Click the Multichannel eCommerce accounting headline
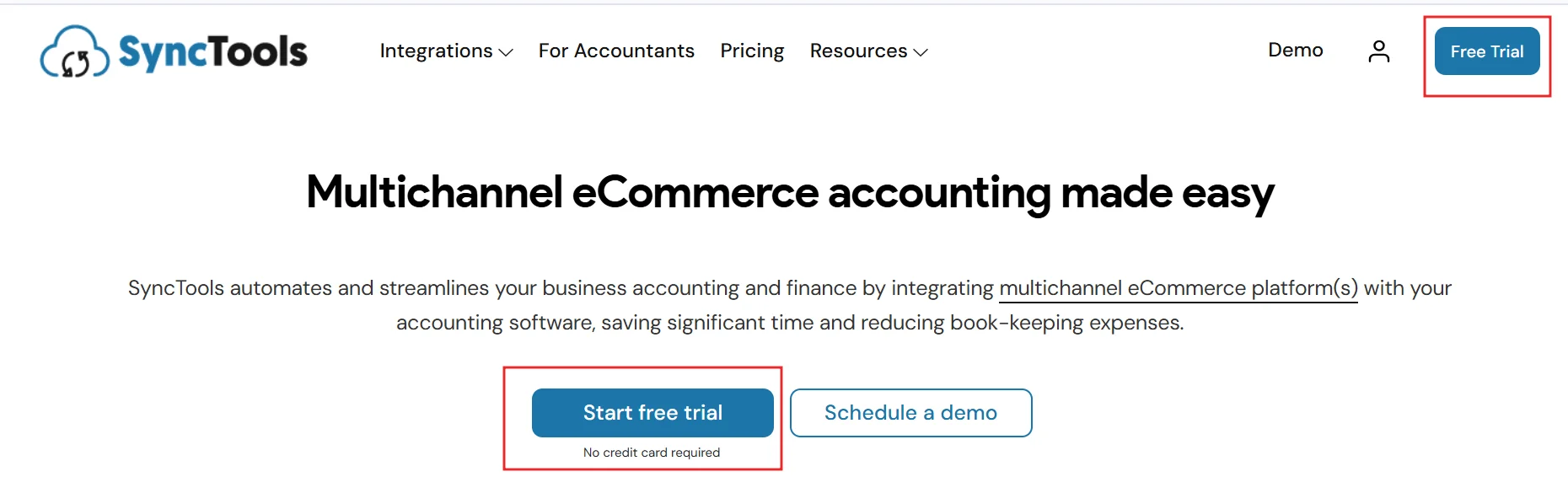This screenshot has height=493, width=1568. coord(790,193)
